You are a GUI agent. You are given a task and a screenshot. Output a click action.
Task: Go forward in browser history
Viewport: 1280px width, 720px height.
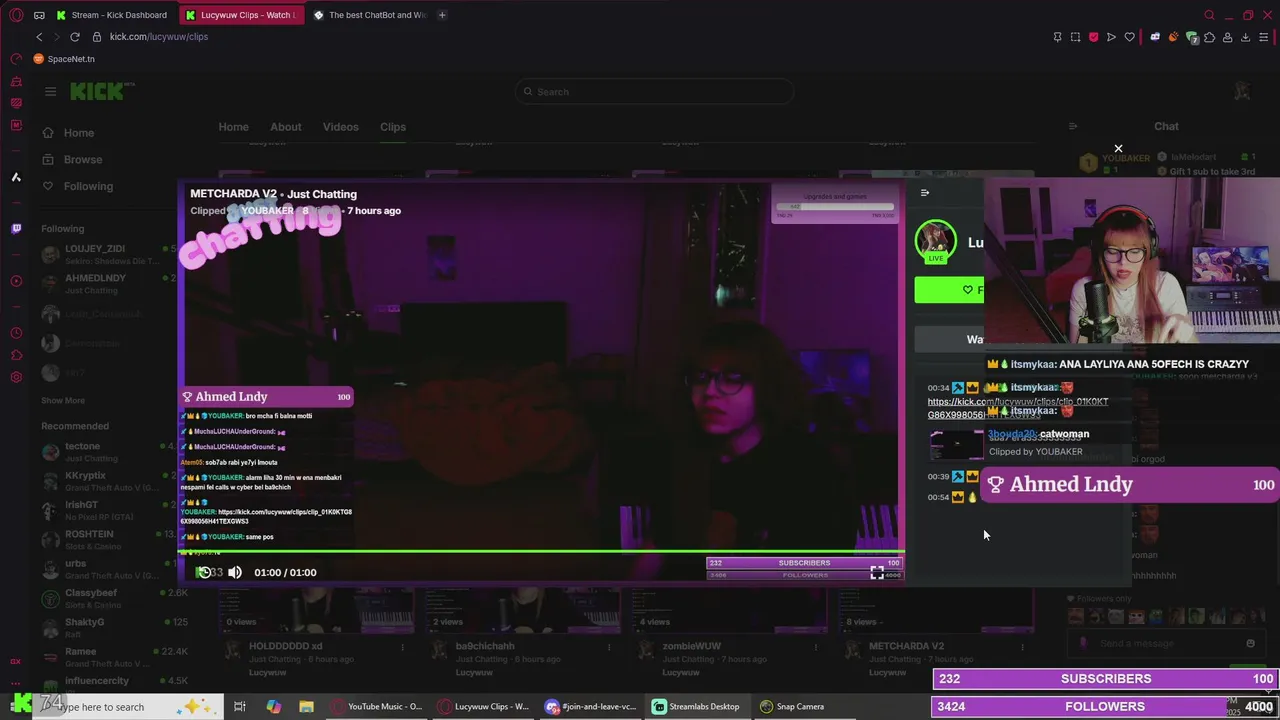pyautogui.click(x=57, y=37)
